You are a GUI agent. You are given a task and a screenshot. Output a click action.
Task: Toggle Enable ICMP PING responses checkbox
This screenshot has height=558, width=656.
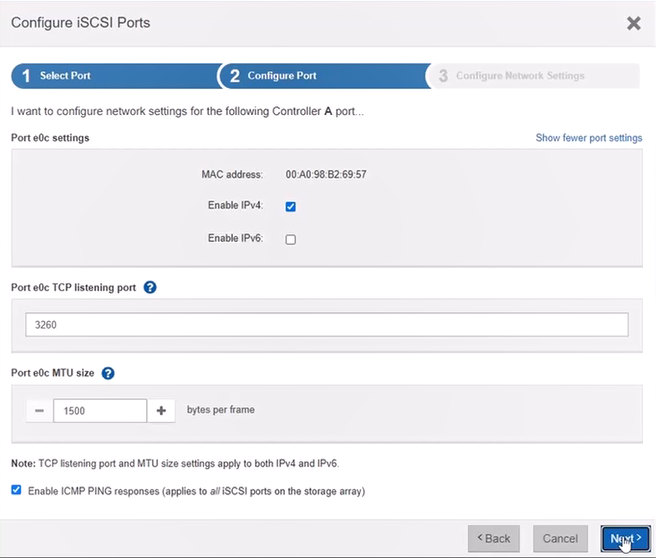pos(16,490)
